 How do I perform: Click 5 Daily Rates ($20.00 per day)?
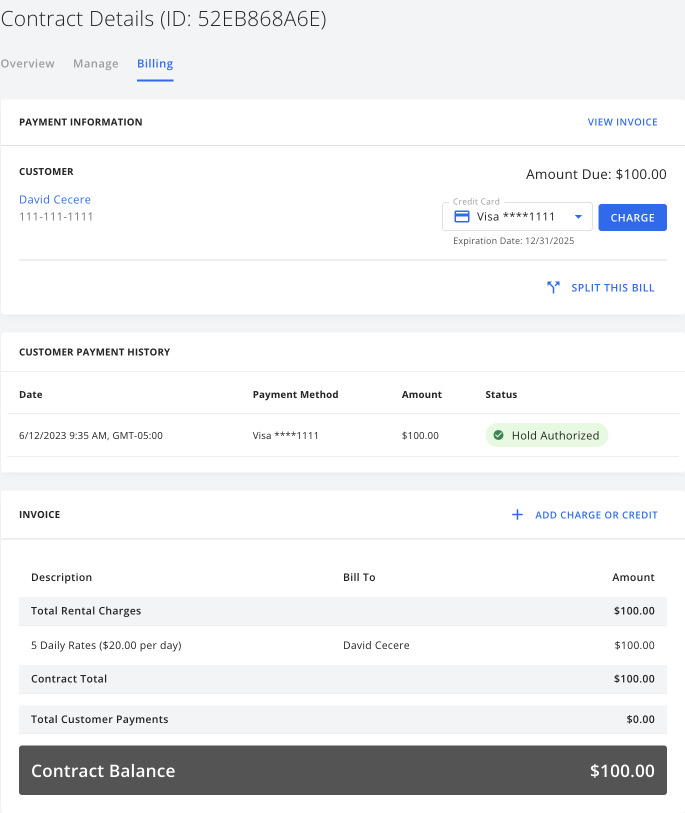[106, 646]
